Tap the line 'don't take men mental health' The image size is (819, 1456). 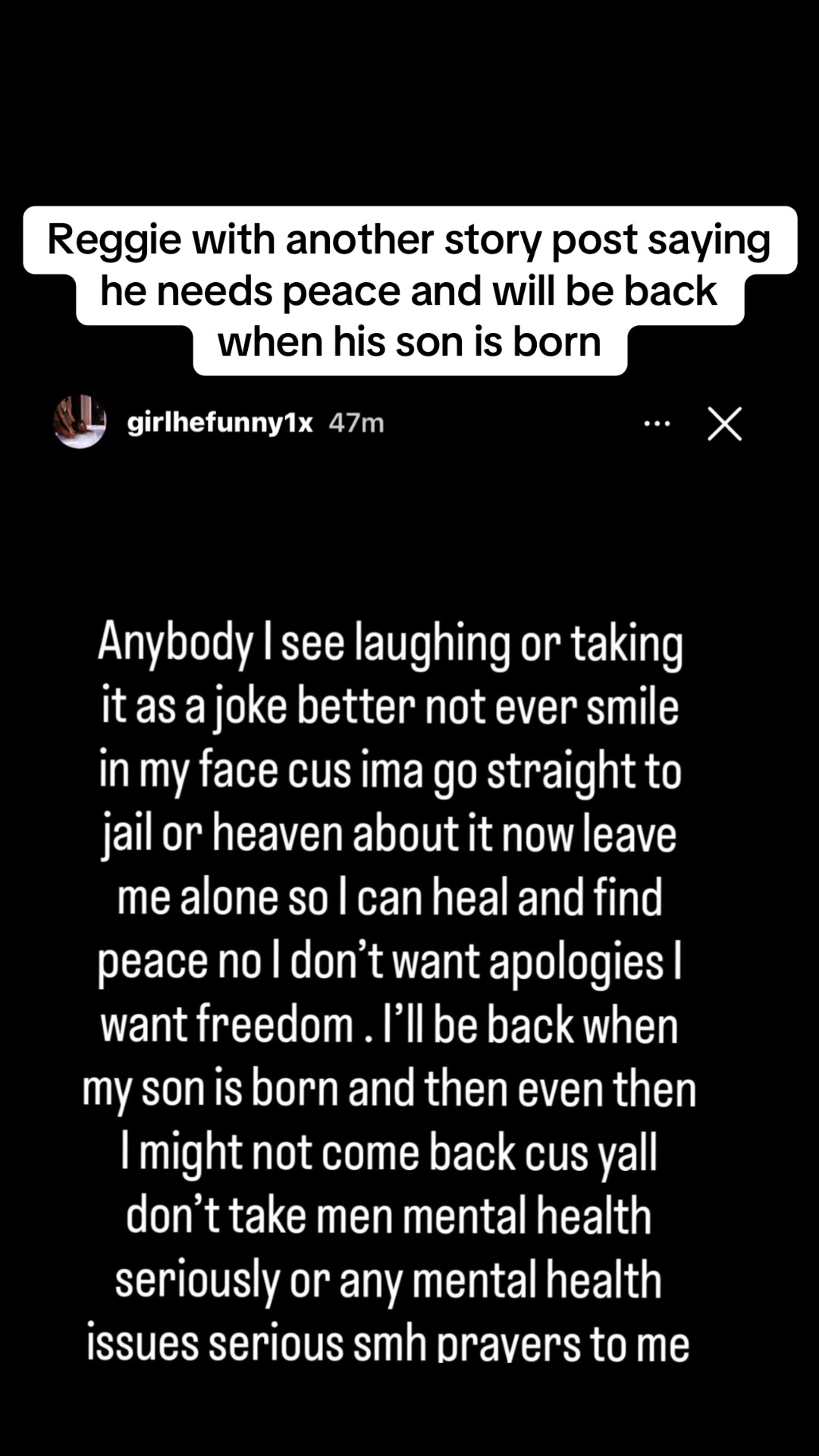coord(390,1216)
